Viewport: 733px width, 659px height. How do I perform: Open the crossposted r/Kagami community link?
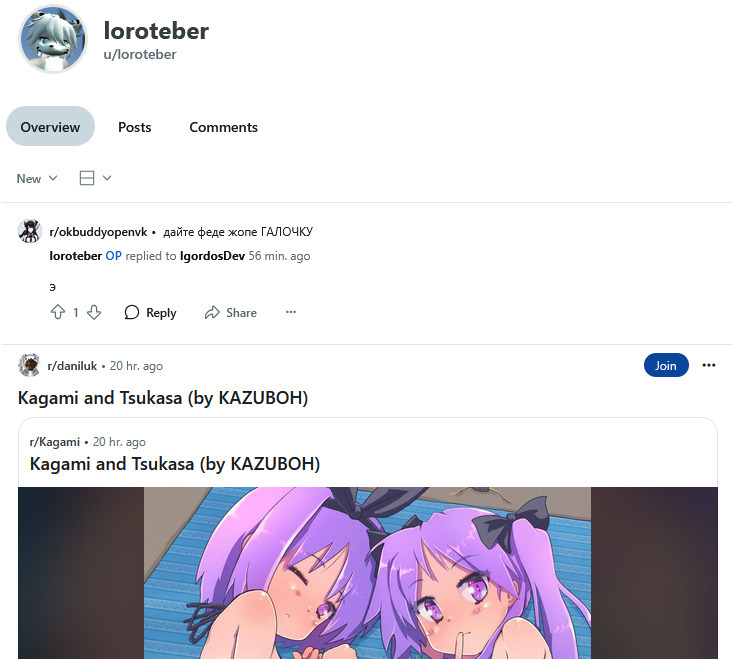pyautogui.click(x=55, y=442)
